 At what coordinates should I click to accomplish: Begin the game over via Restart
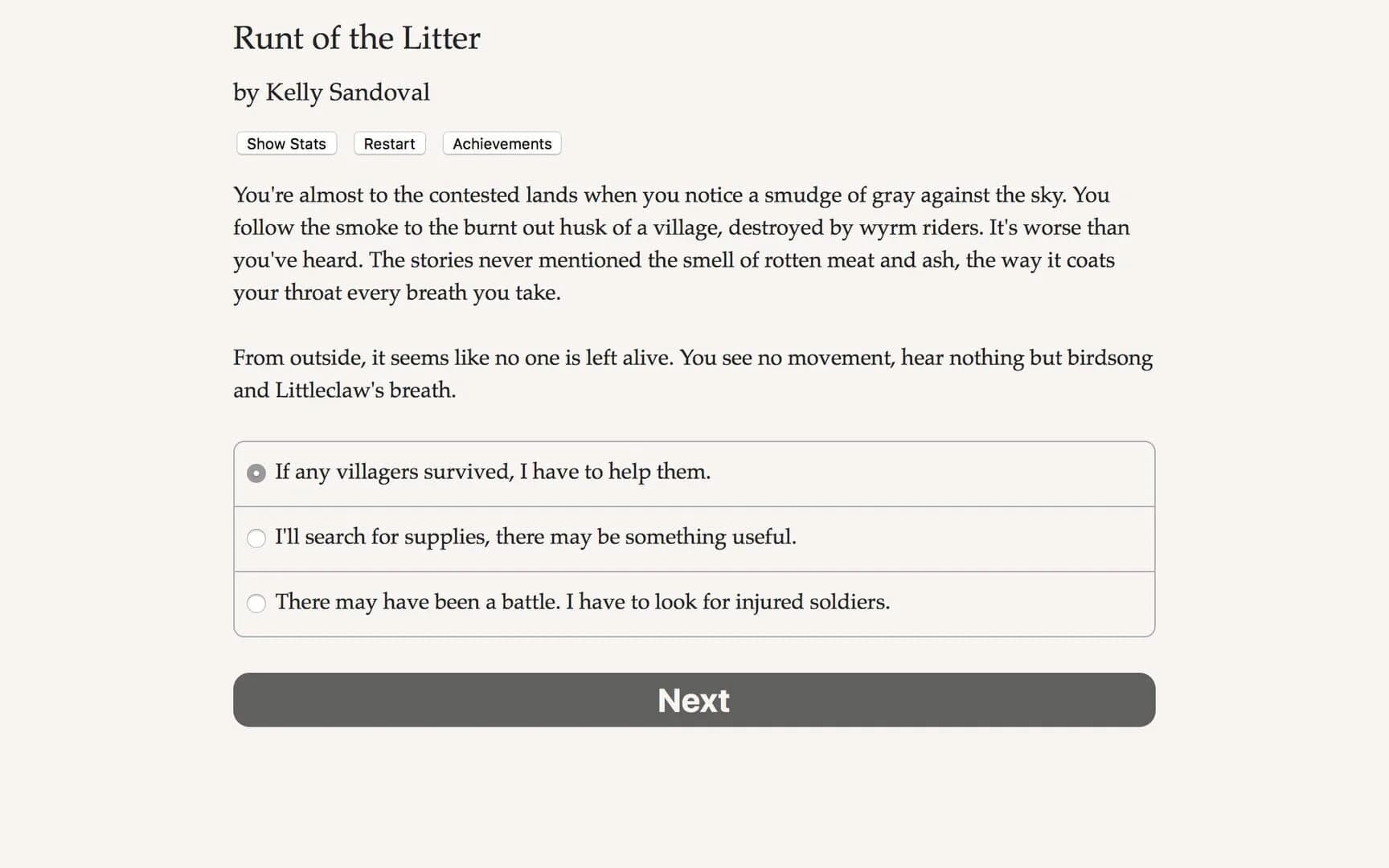[389, 144]
